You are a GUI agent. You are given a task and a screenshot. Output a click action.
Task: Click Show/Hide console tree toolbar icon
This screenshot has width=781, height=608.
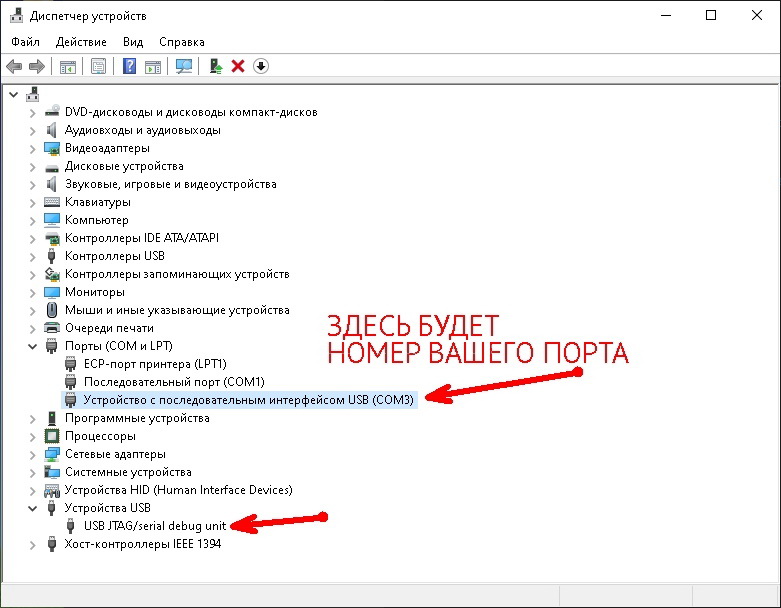68,66
